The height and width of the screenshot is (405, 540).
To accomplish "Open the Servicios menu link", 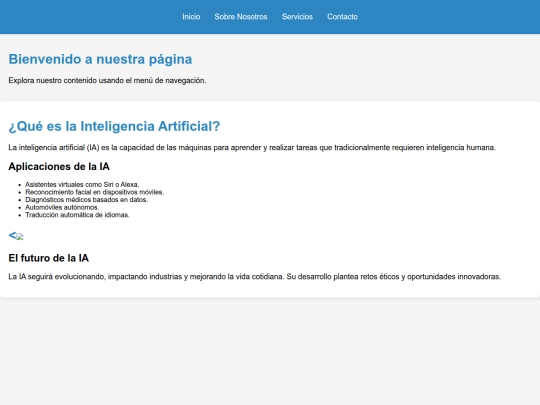I will click(297, 17).
